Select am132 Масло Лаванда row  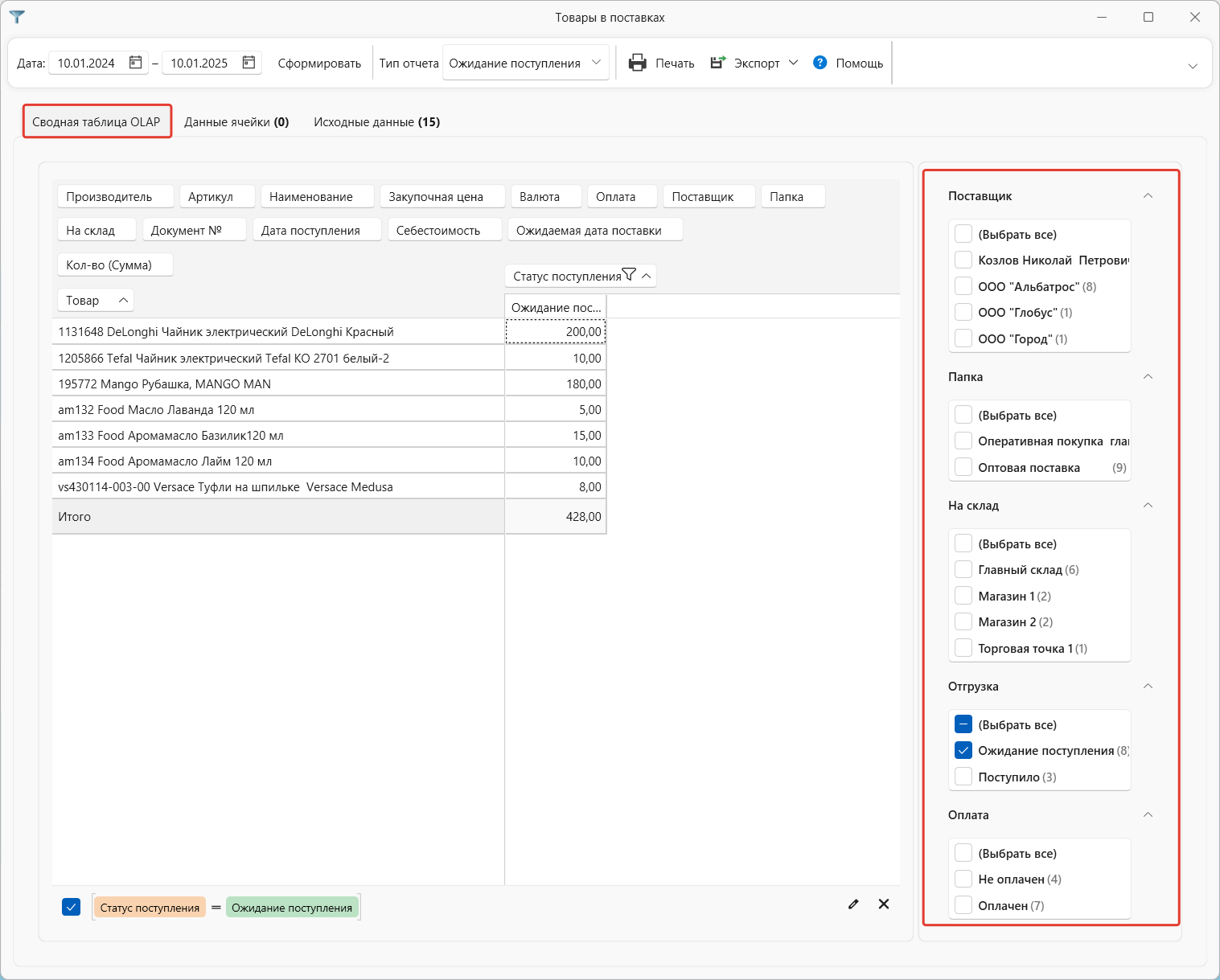(x=278, y=409)
